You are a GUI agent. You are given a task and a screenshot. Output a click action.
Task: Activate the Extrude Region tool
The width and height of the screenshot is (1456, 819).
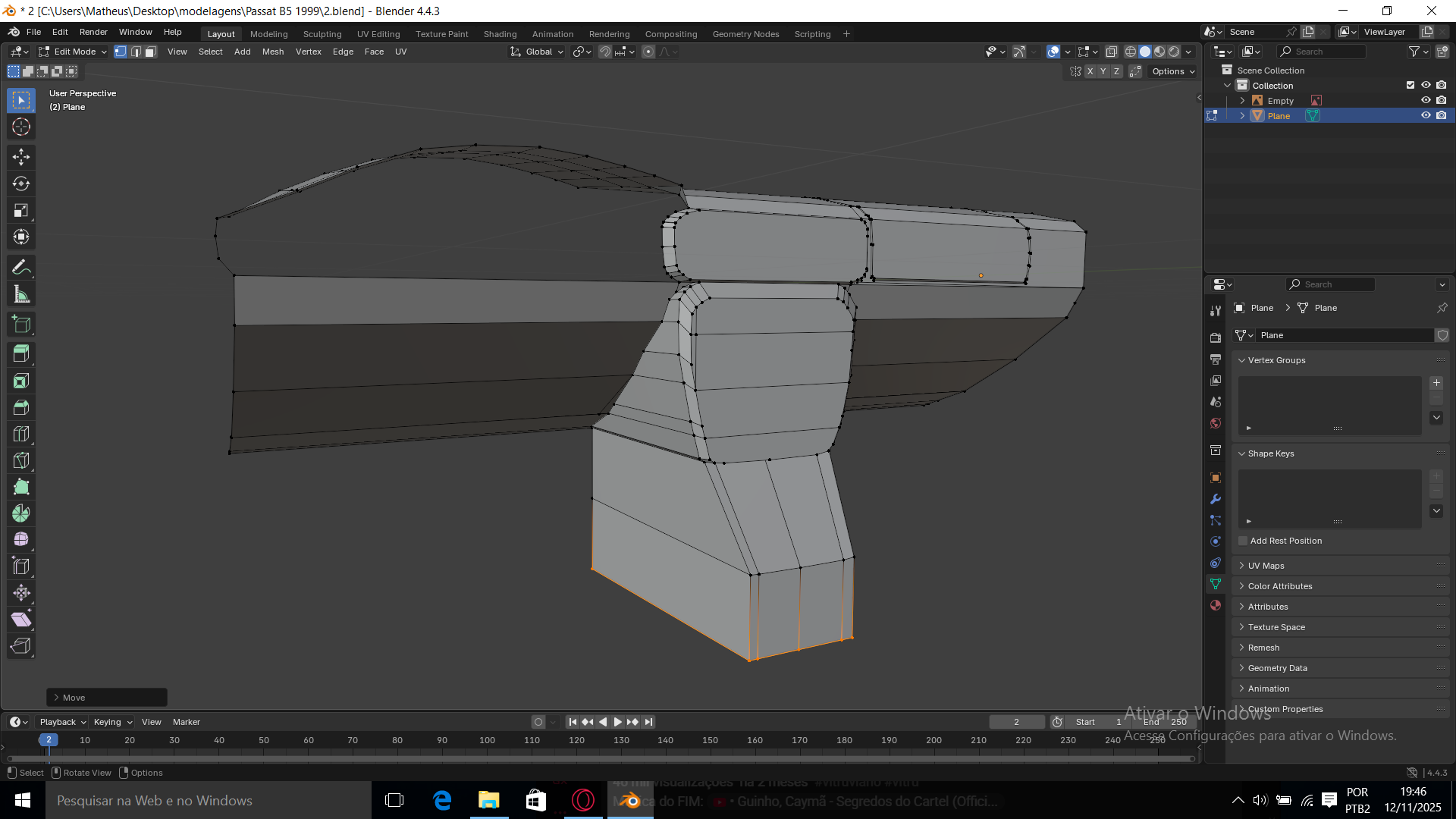pos(21,353)
